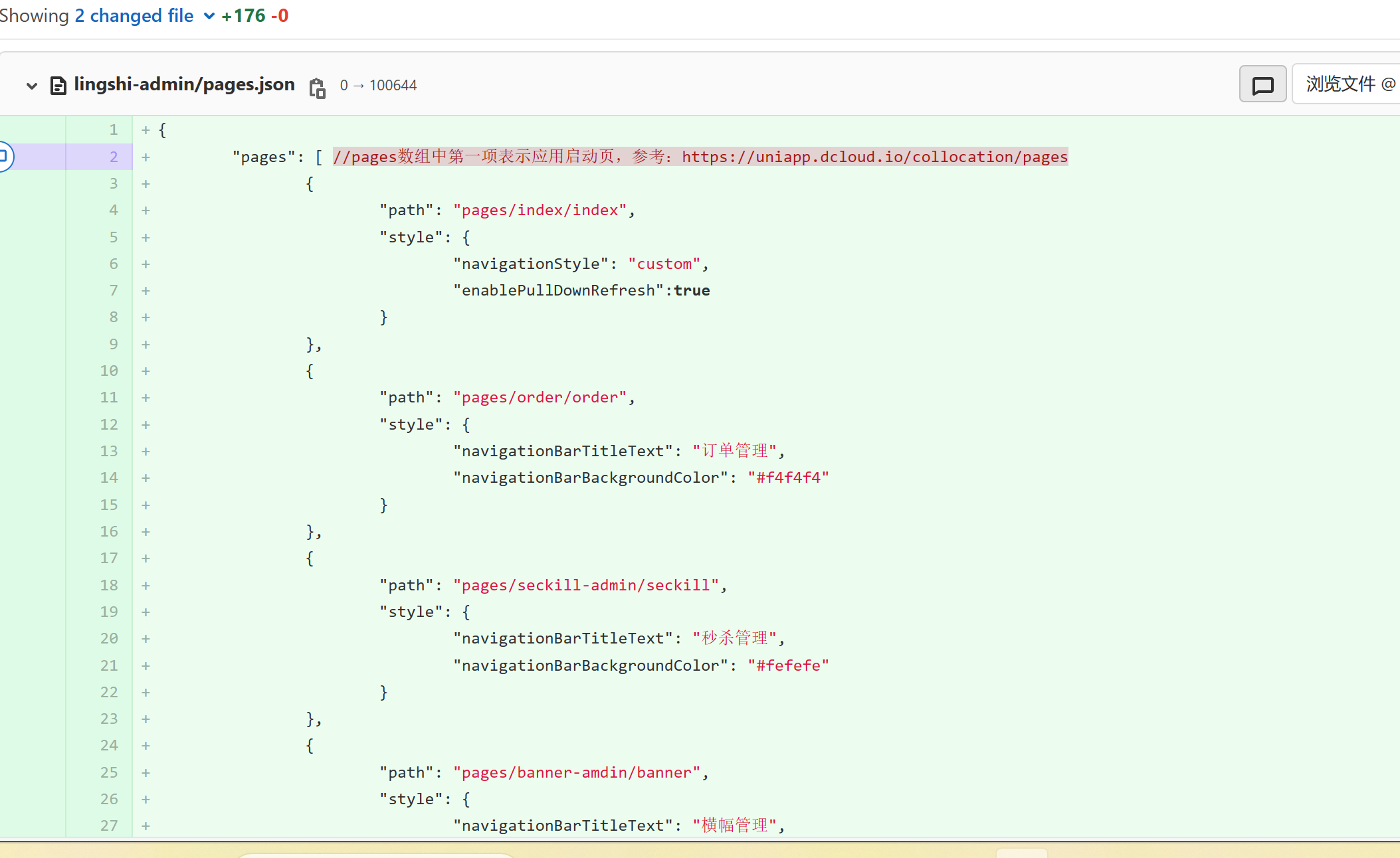Click the chevron next to changed file
Screen dimensions: 1400x858
(x=209, y=16)
